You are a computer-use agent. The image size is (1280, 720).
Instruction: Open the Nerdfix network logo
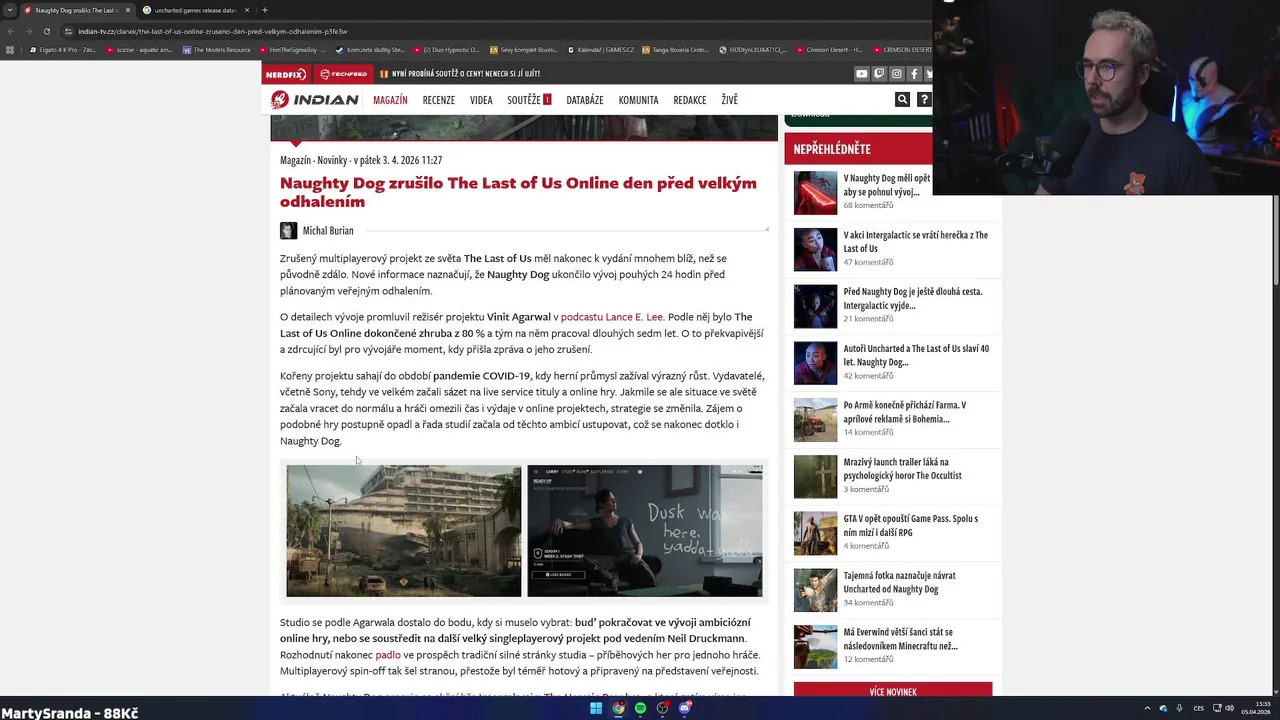click(286, 73)
